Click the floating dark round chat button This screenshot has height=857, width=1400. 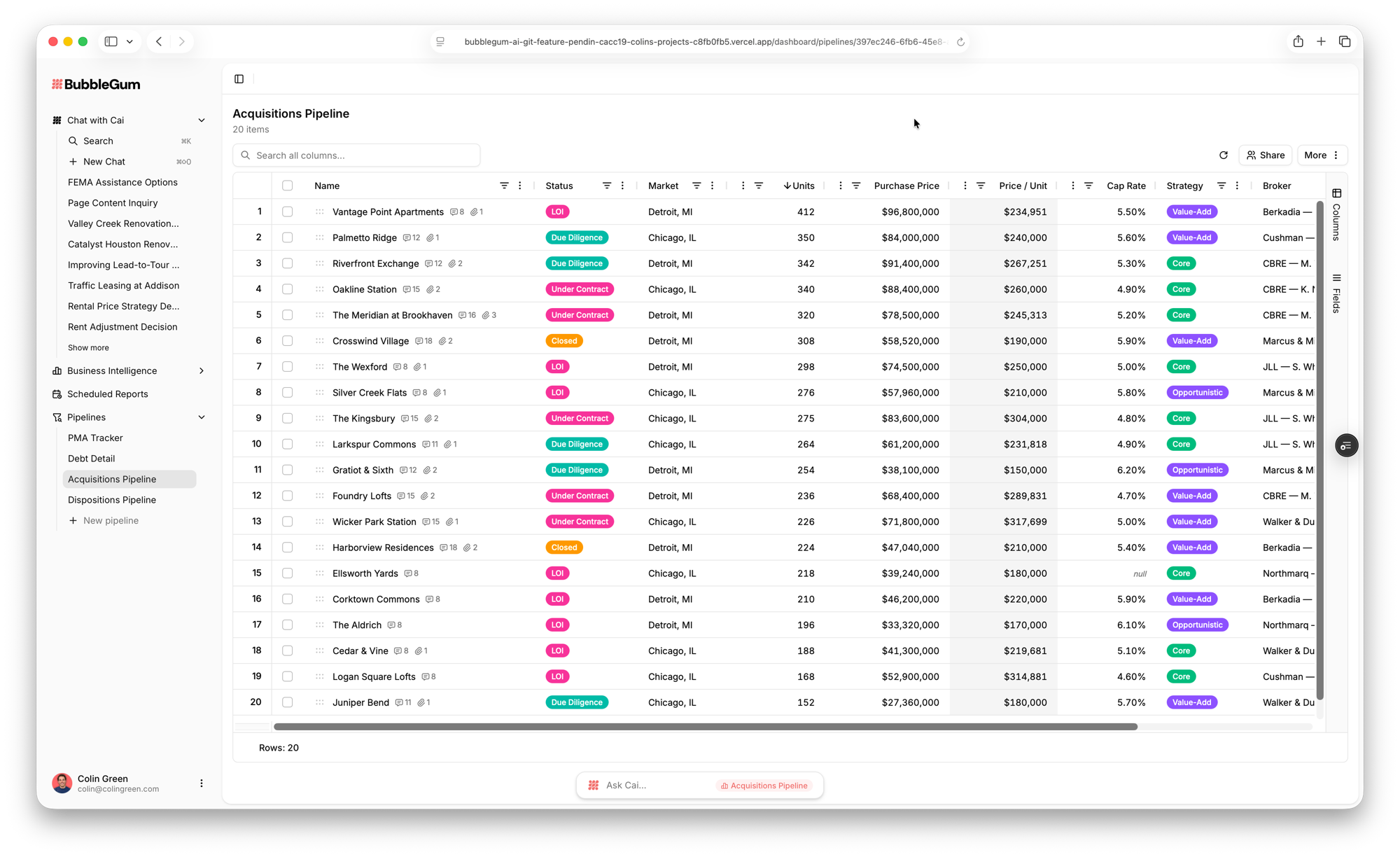(x=1346, y=445)
